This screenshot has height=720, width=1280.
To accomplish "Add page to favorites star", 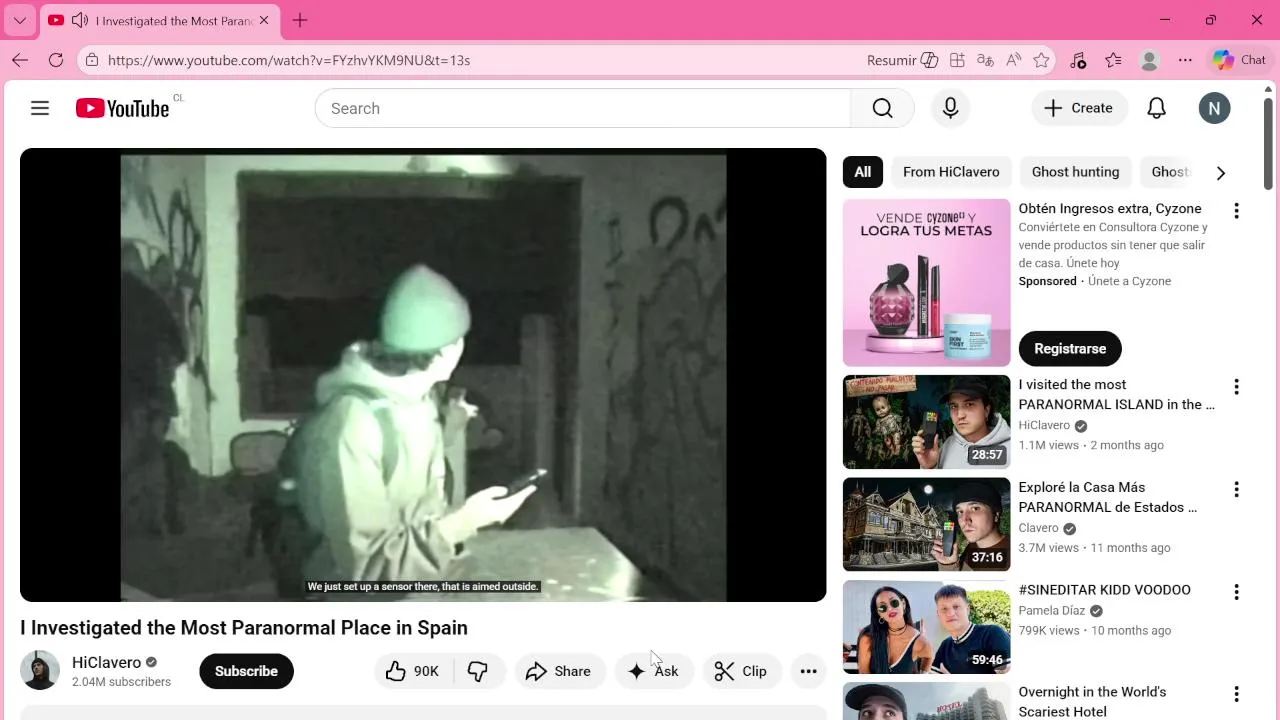I will click(x=1041, y=60).
